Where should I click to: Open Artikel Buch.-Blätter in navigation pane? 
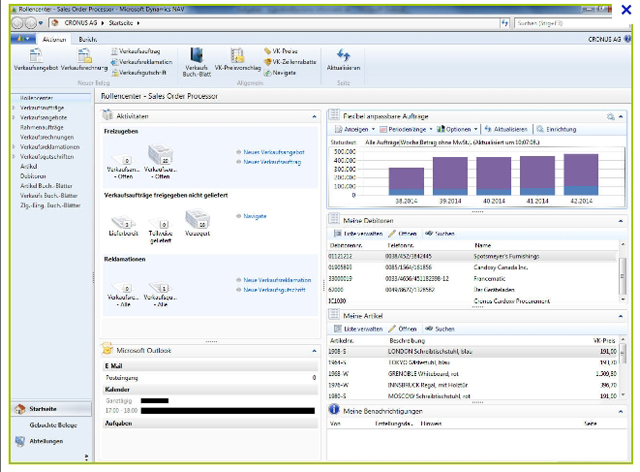coord(46,186)
